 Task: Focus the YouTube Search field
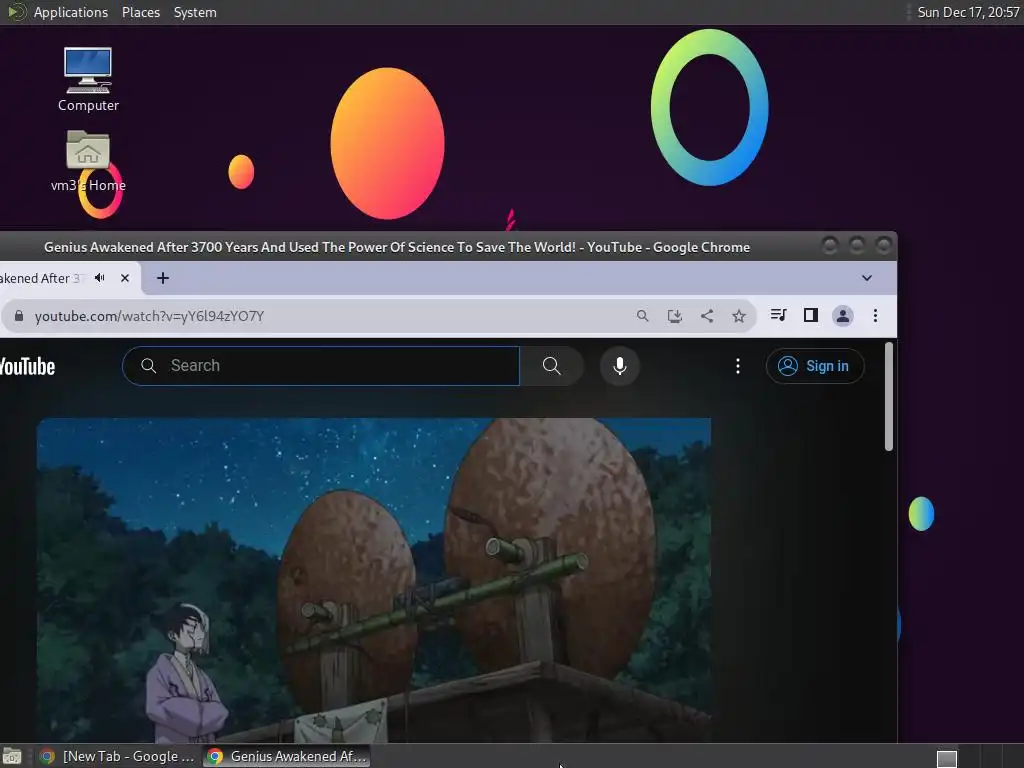click(x=321, y=366)
